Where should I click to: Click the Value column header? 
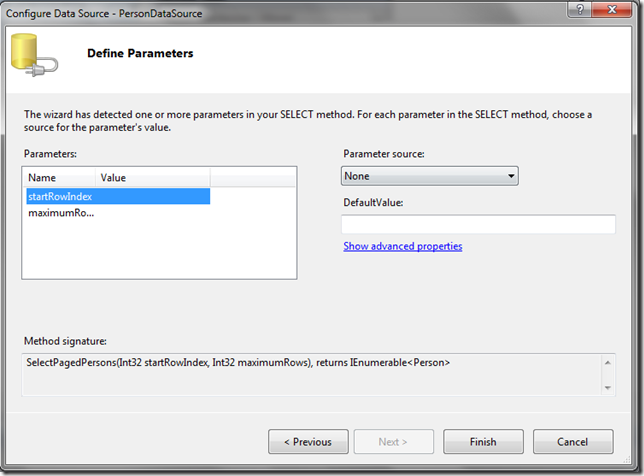(153, 178)
